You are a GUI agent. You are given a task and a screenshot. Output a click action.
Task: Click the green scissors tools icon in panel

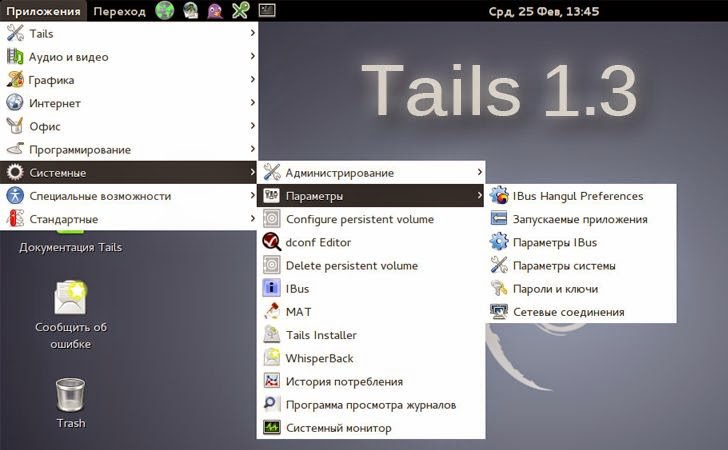(x=240, y=11)
